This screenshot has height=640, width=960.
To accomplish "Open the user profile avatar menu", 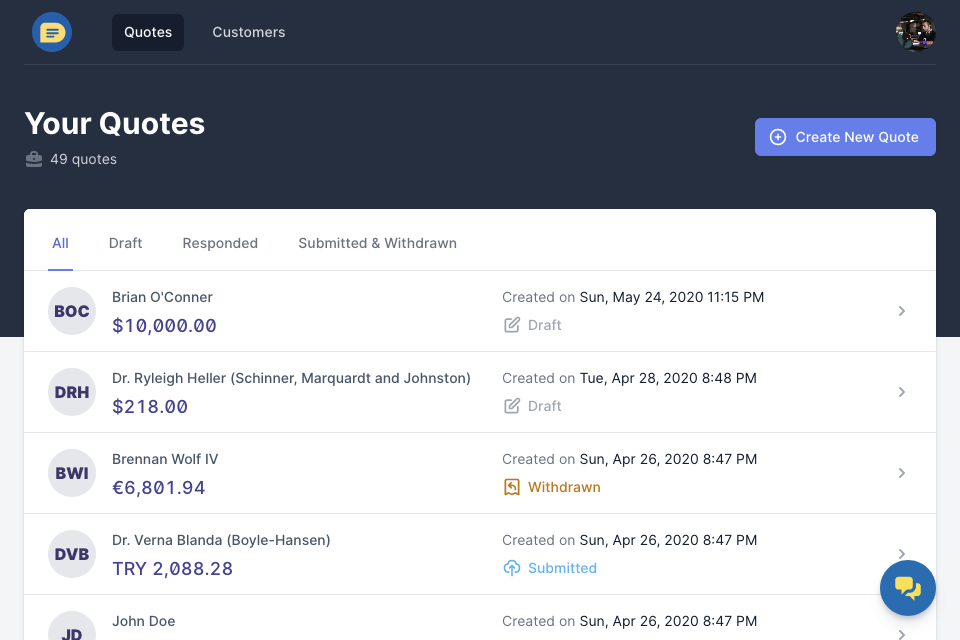I will (915, 32).
